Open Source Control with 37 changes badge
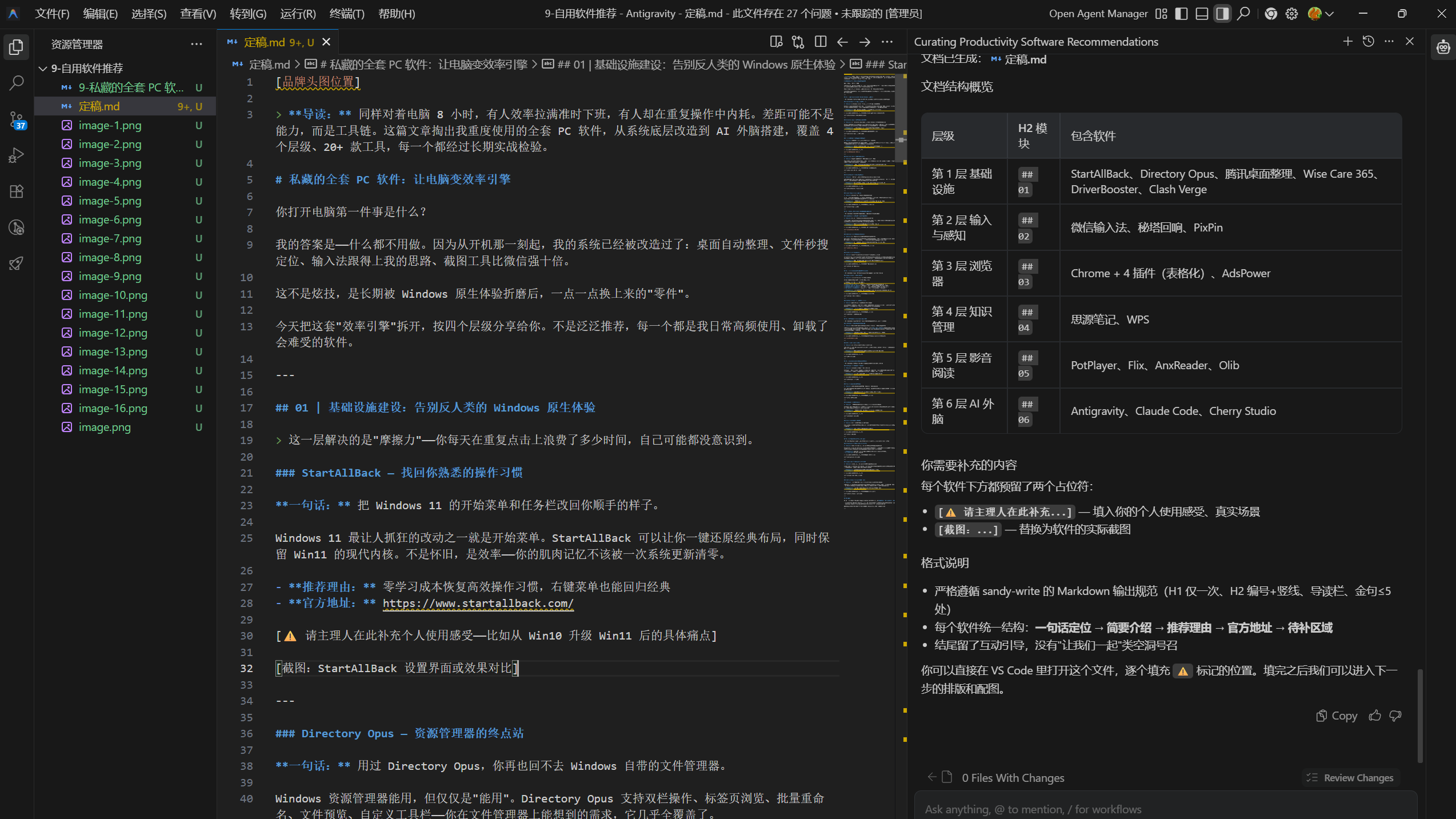 pyautogui.click(x=17, y=120)
